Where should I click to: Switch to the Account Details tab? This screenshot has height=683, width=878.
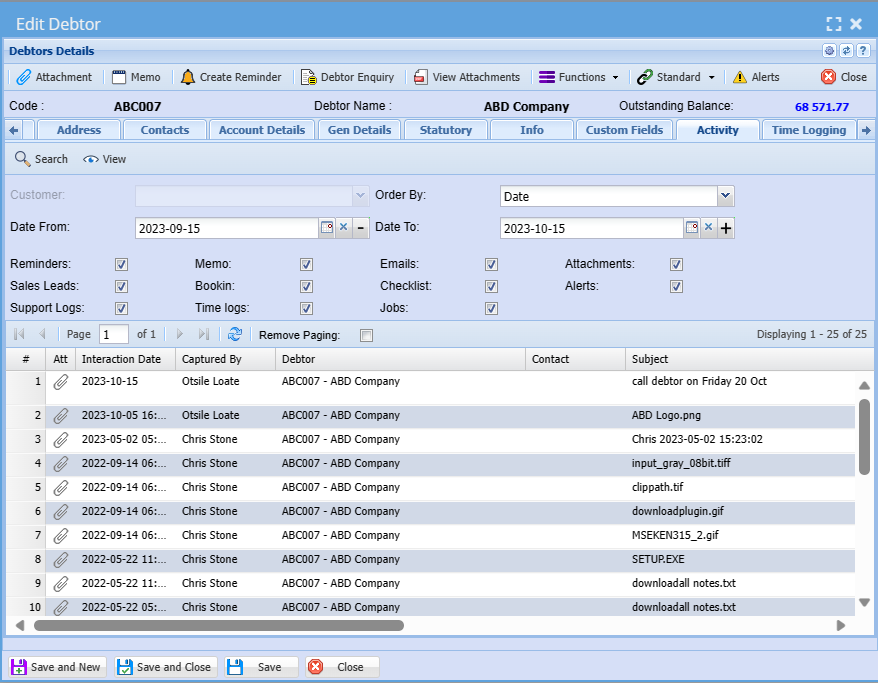click(x=261, y=130)
